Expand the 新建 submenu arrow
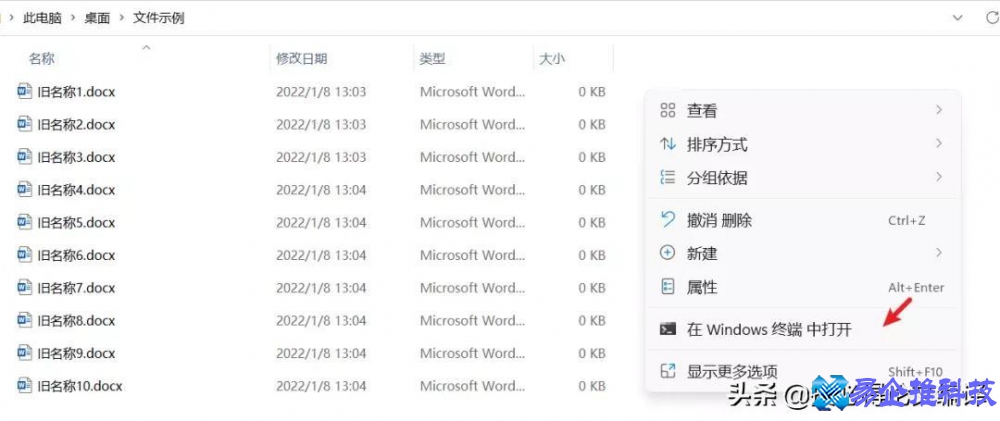Viewport: 1000px width, 421px height. coord(939,253)
